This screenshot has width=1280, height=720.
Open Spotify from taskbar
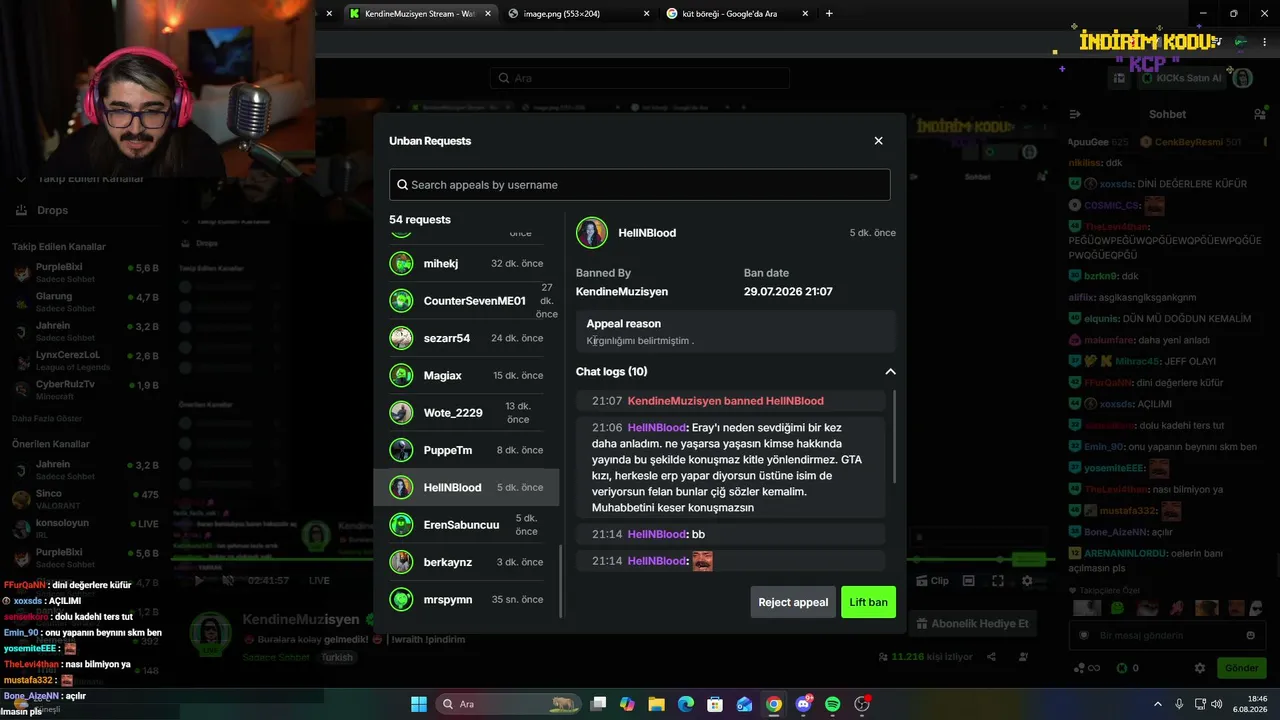833,704
